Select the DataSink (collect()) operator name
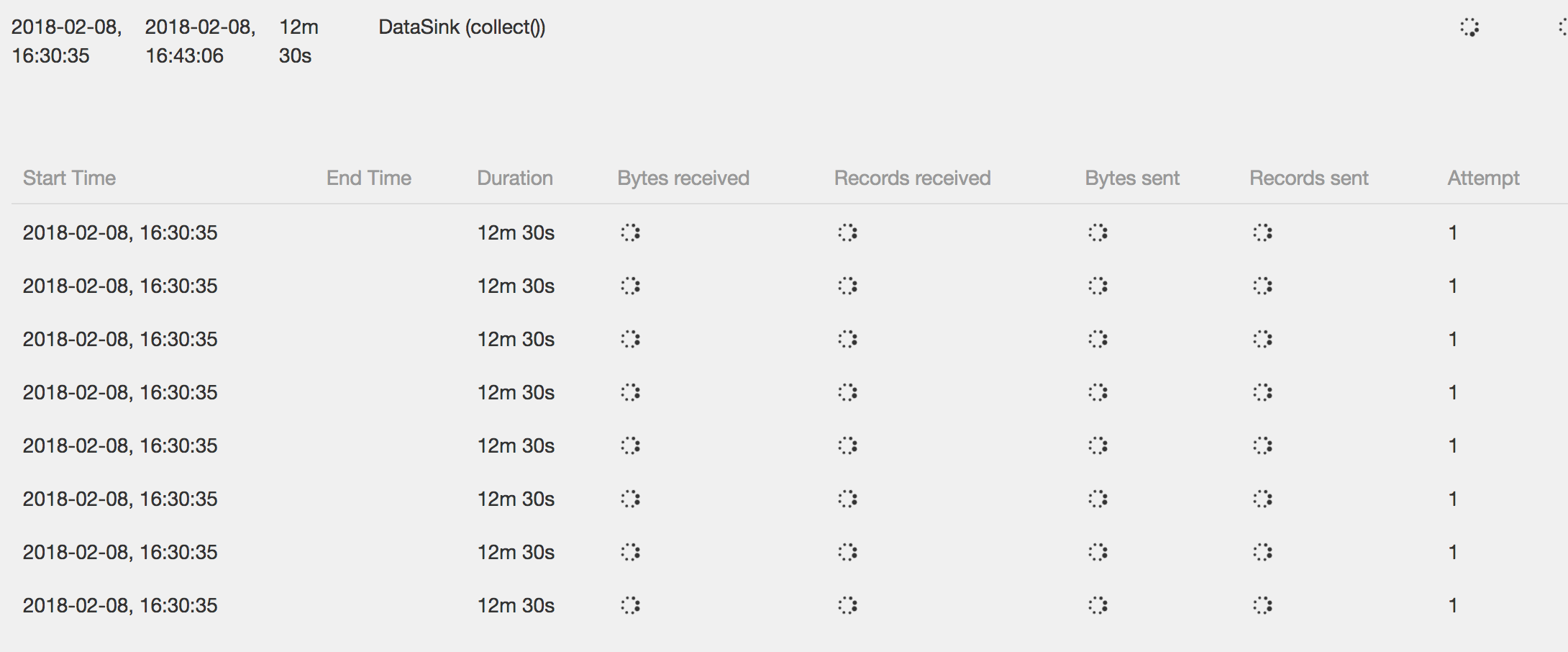The width and height of the screenshot is (1568, 652). click(x=462, y=27)
